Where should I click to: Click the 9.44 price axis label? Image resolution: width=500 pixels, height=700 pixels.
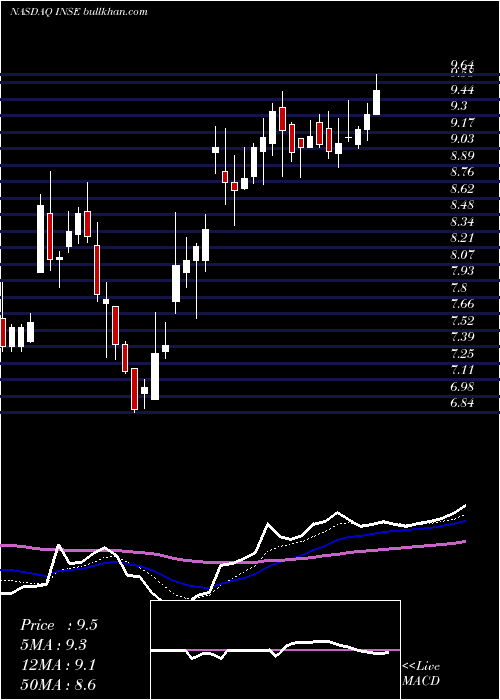(462, 90)
